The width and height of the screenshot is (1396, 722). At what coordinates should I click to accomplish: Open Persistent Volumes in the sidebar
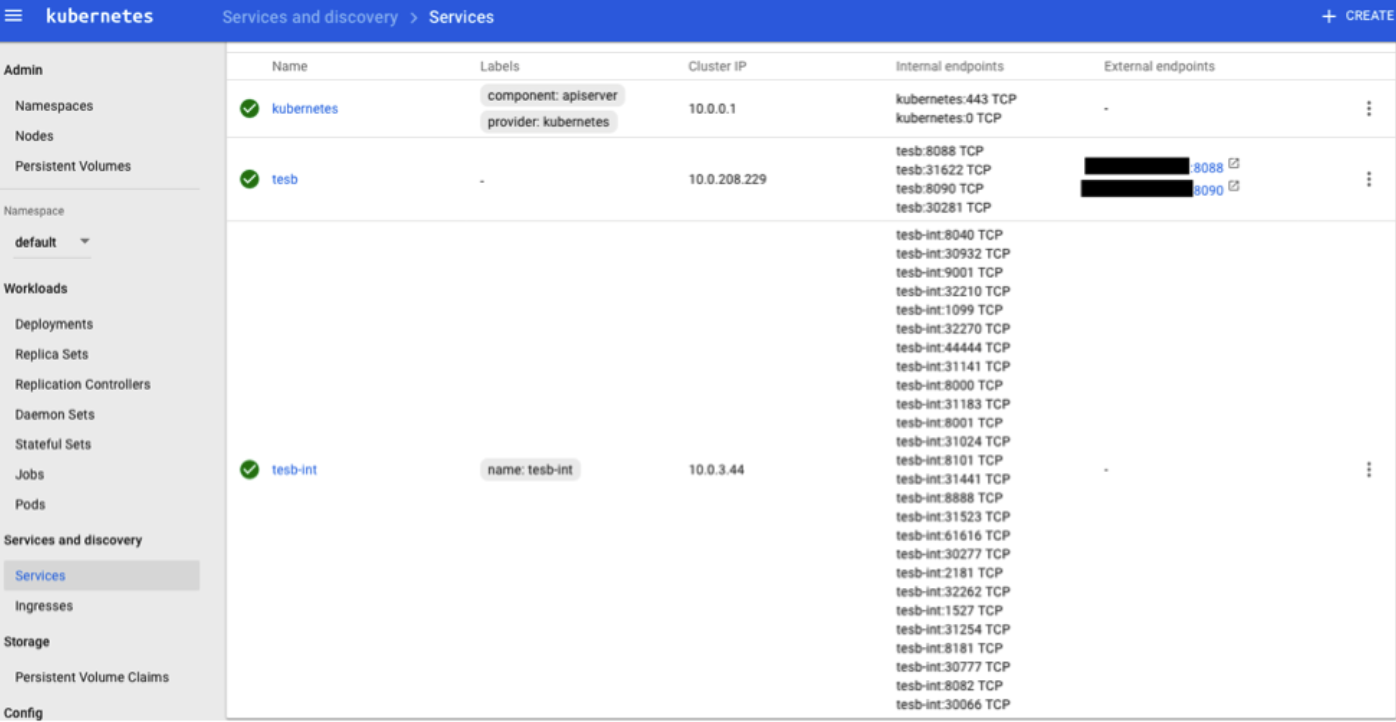click(x=73, y=166)
